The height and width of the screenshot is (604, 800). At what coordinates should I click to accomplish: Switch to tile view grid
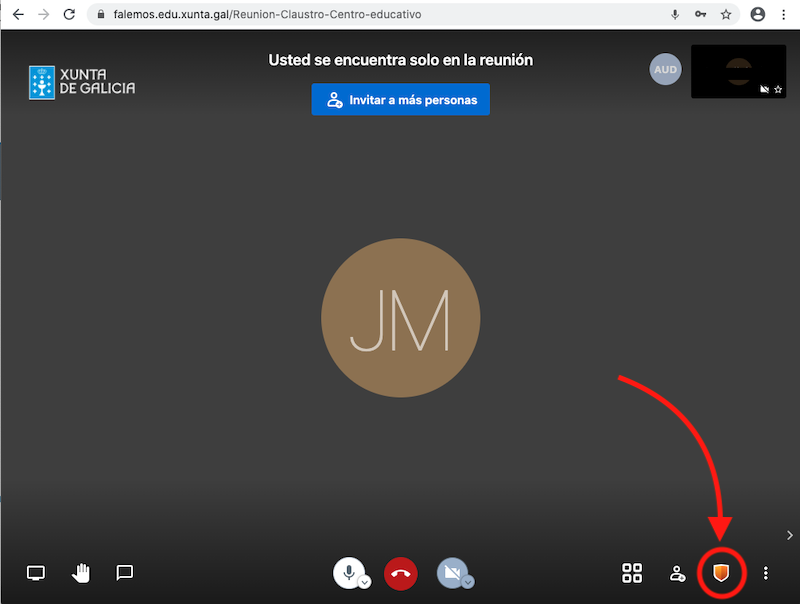[x=632, y=573]
